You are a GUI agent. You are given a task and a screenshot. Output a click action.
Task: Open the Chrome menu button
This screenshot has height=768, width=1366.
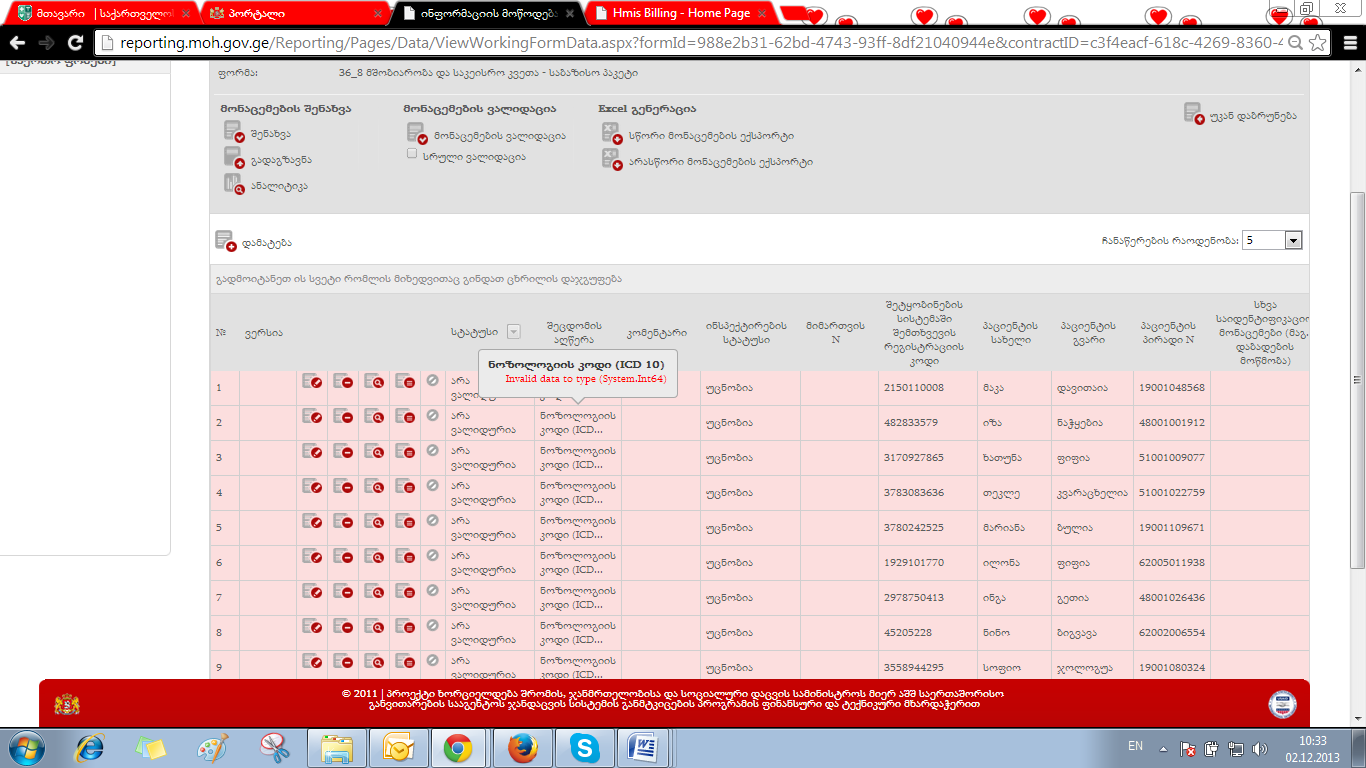(1347, 43)
